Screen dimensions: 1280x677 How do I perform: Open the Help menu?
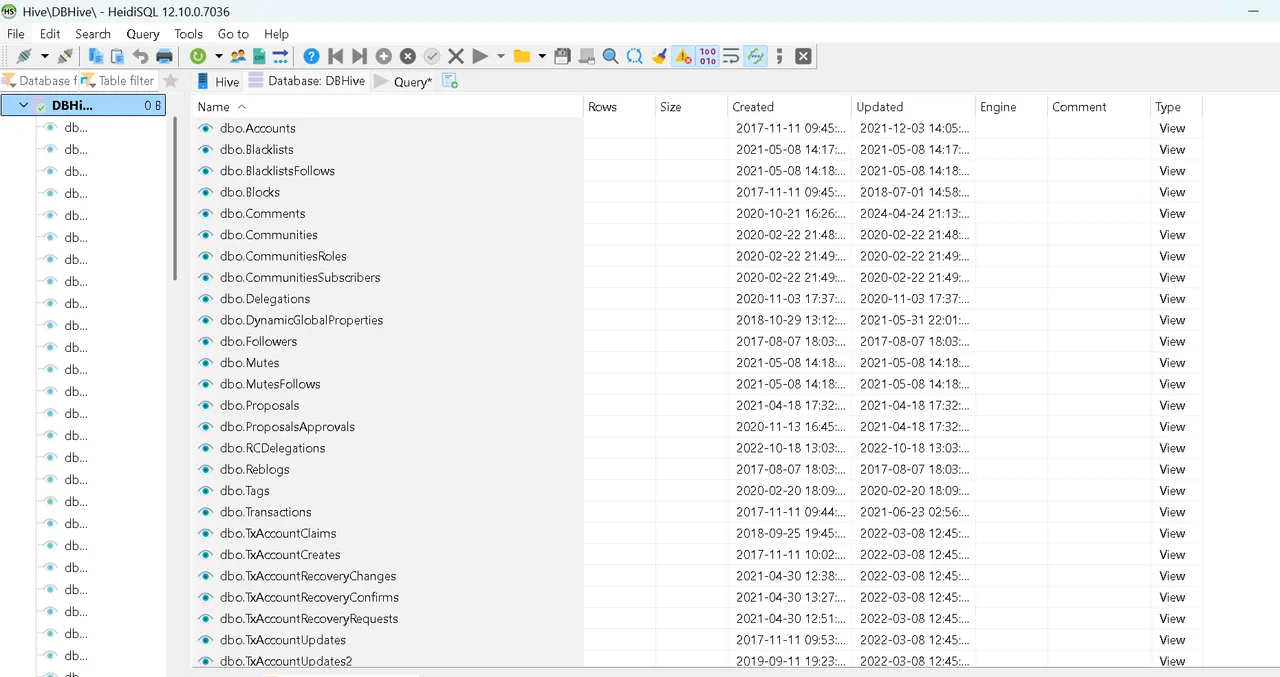pyautogui.click(x=276, y=34)
